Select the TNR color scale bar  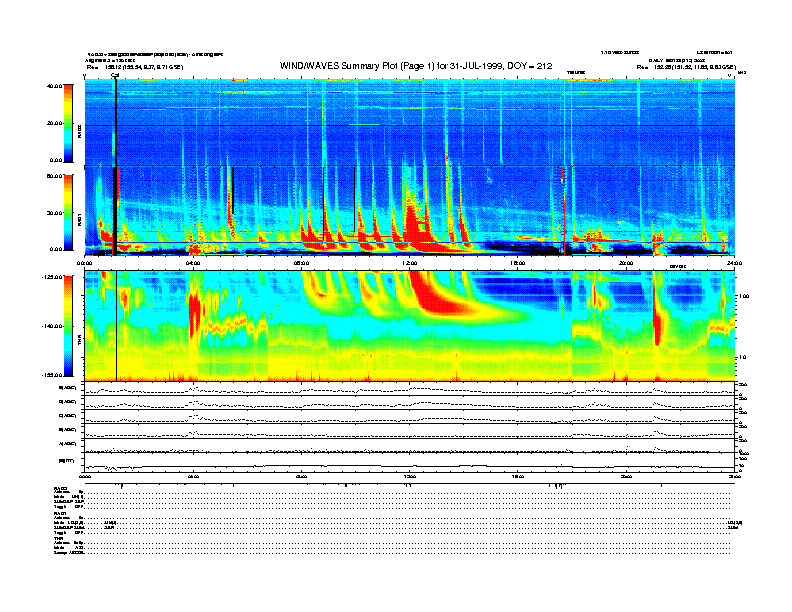(68, 326)
